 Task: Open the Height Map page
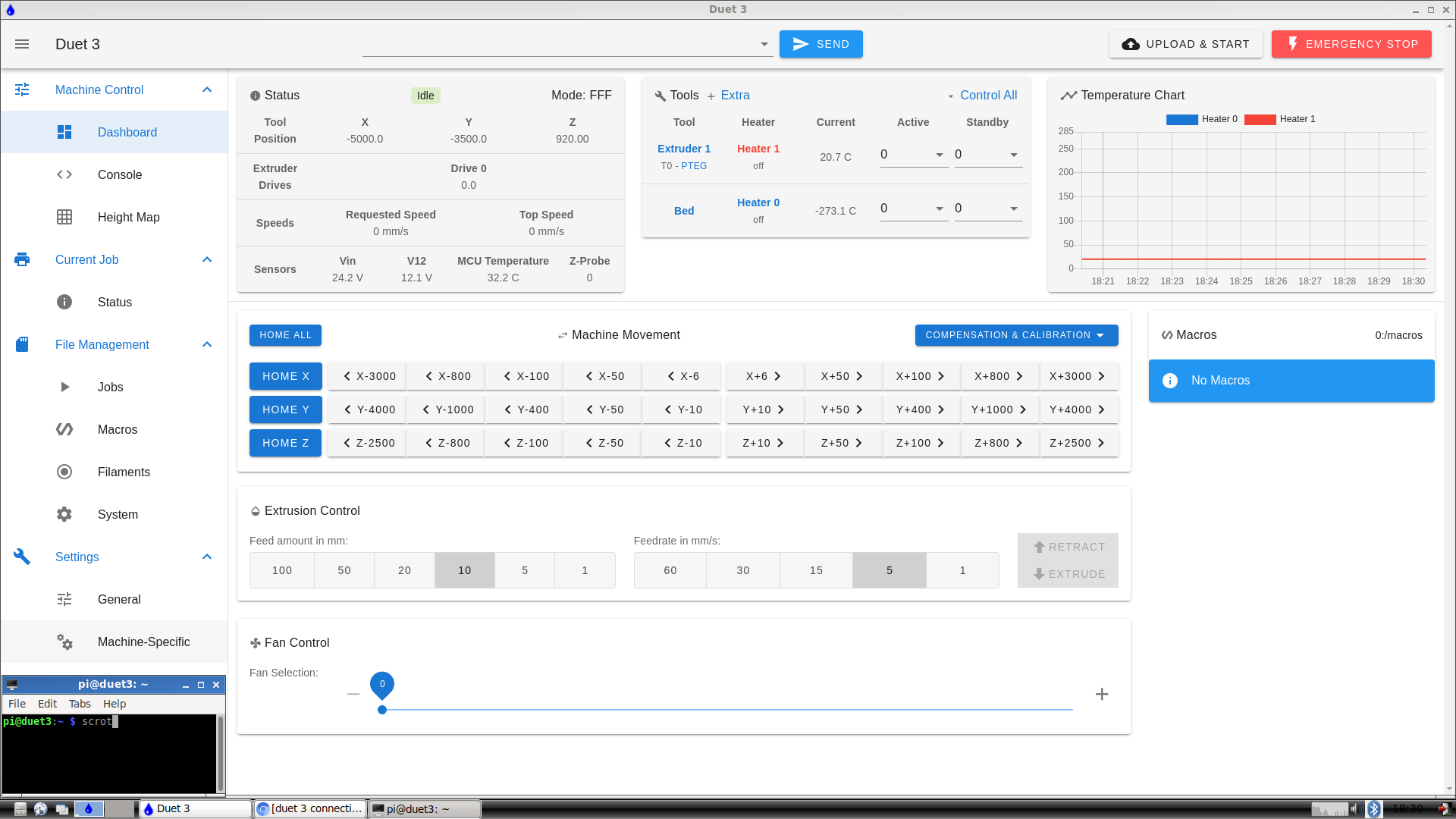tap(114, 217)
